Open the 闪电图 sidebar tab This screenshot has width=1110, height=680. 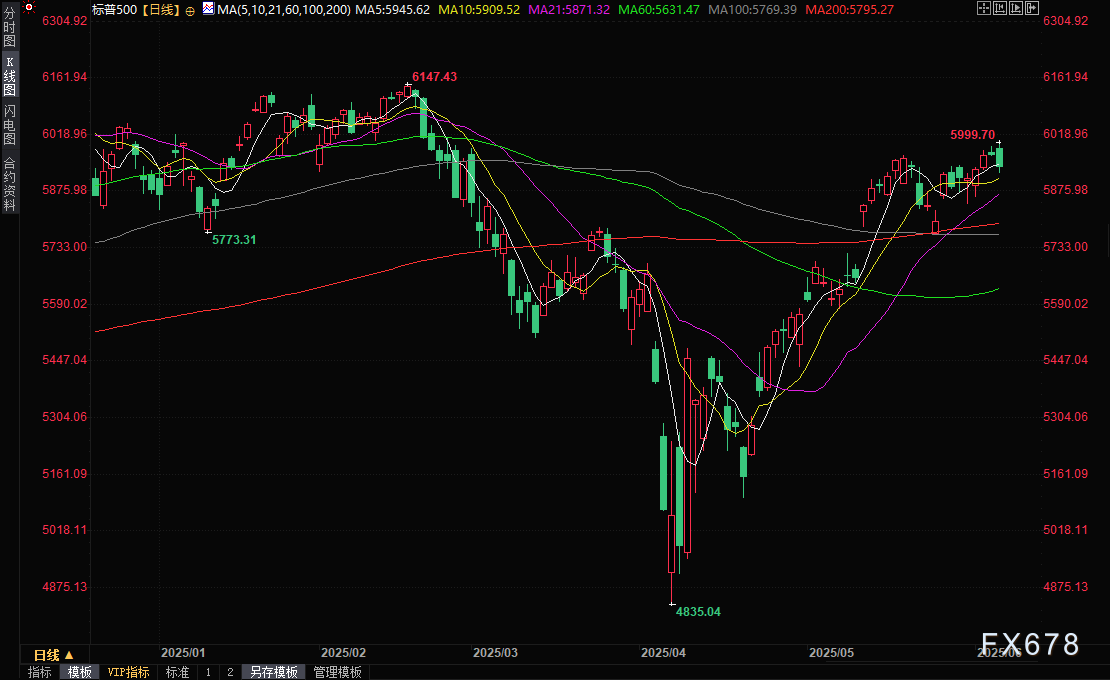point(9,125)
